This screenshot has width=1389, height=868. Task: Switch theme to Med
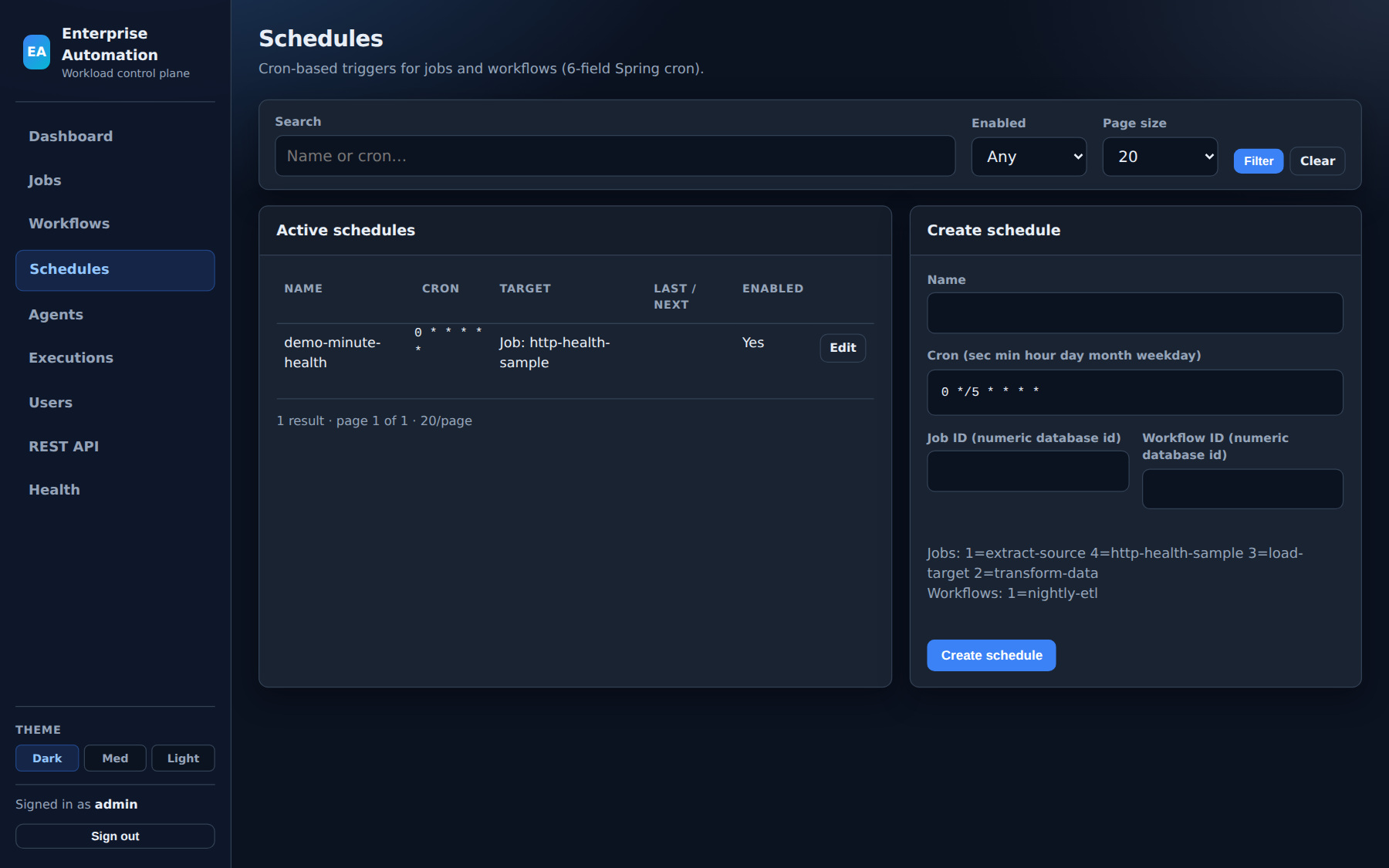click(x=115, y=758)
